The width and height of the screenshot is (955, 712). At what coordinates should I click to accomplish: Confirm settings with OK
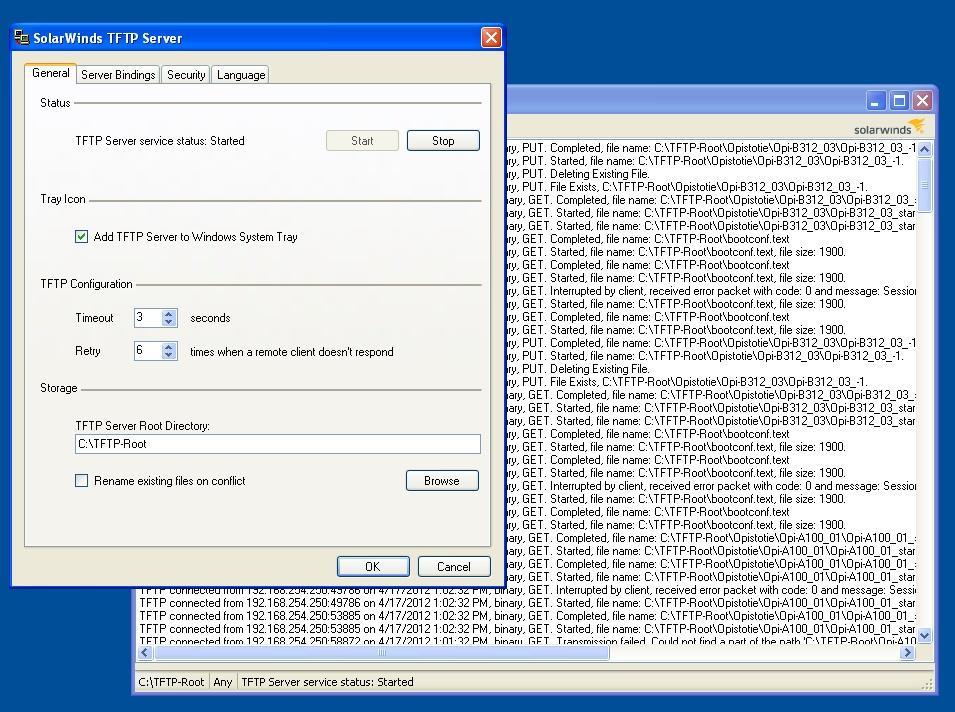373,566
